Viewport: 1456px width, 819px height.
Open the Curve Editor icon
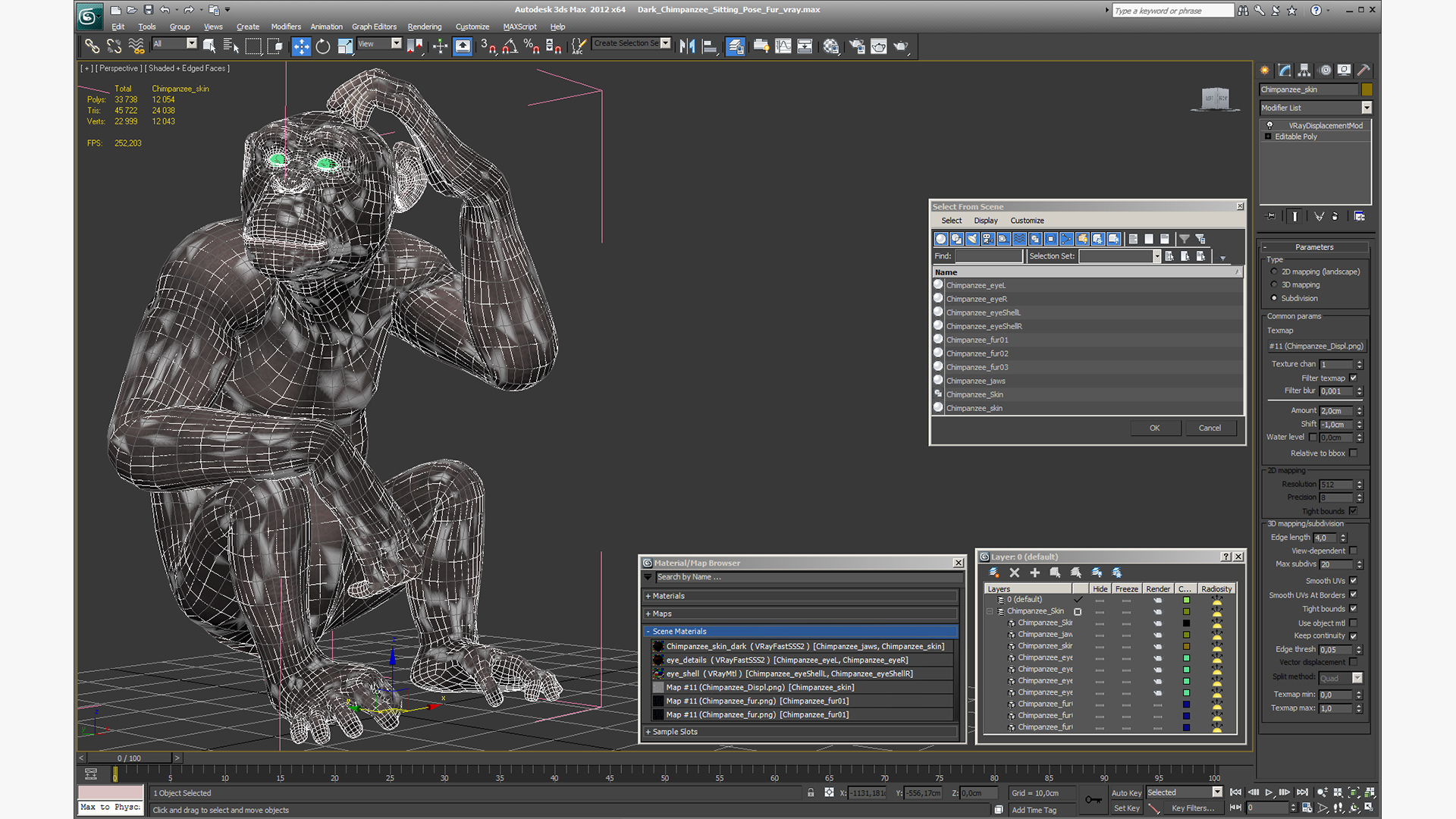tap(783, 46)
